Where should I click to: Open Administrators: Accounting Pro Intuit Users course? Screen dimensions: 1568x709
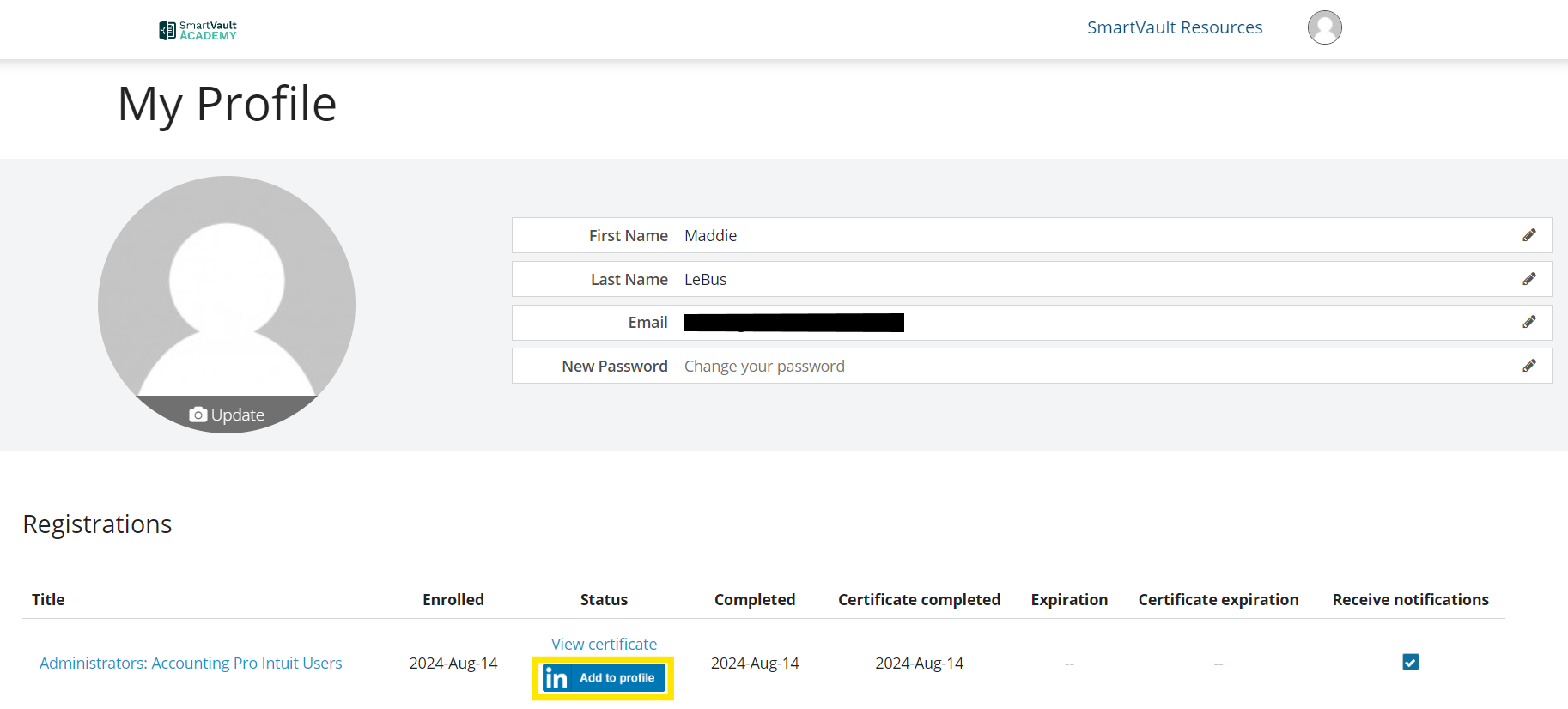[191, 663]
